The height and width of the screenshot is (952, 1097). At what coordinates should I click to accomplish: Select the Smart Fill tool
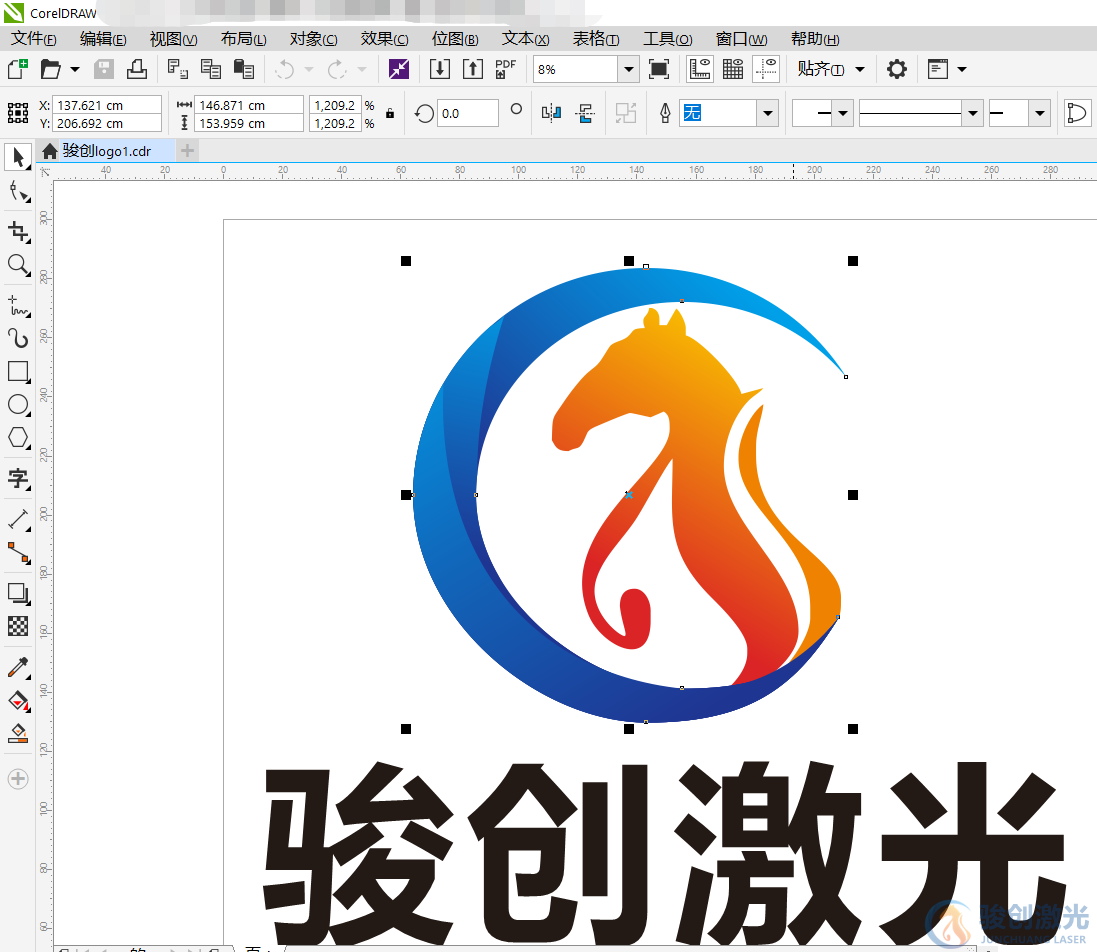click(x=18, y=733)
